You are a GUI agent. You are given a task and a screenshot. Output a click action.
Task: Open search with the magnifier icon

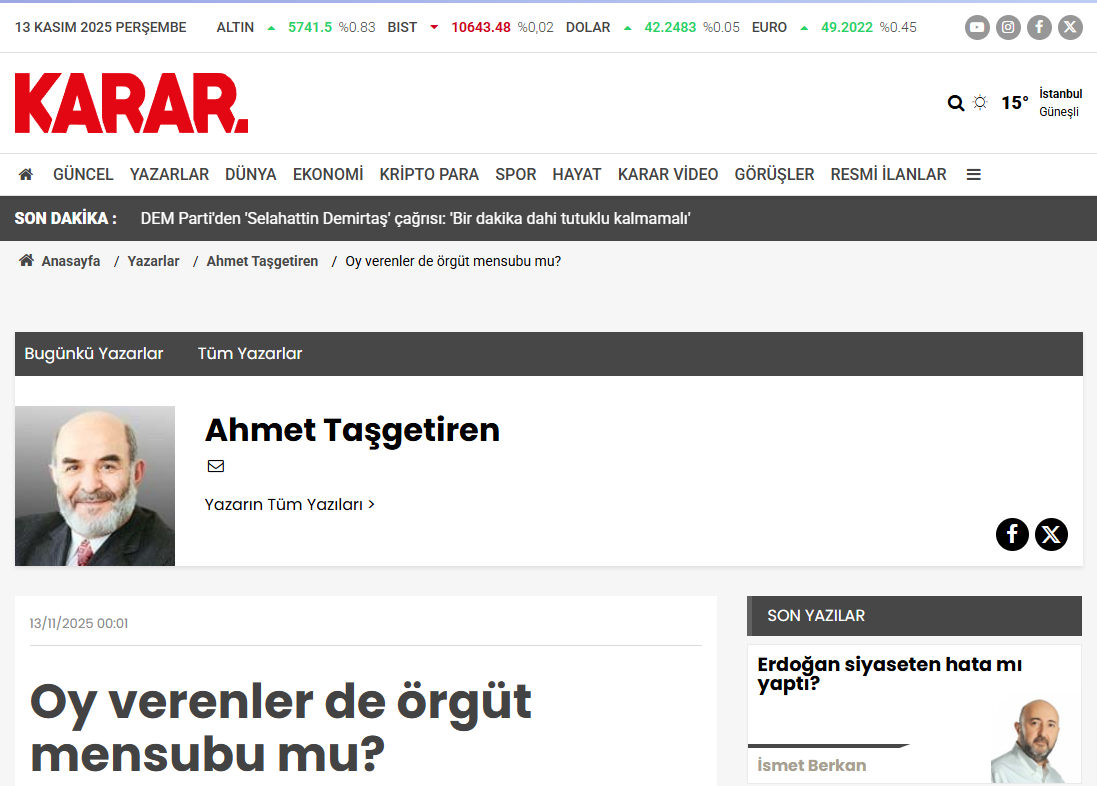(956, 103)
